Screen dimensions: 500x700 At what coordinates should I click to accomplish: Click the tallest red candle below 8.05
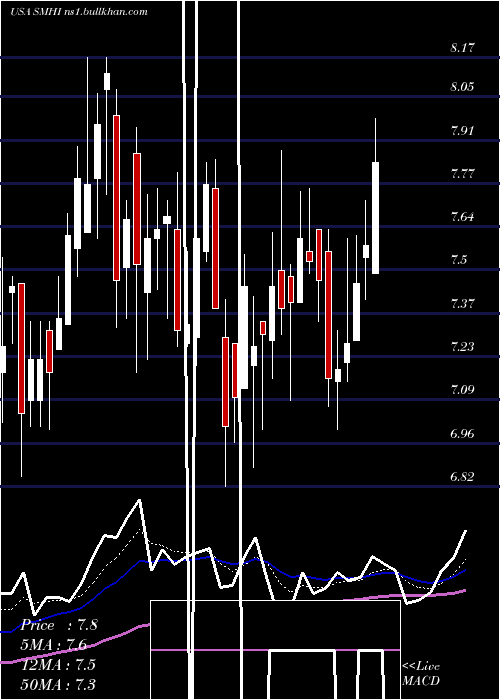(117, 198)
